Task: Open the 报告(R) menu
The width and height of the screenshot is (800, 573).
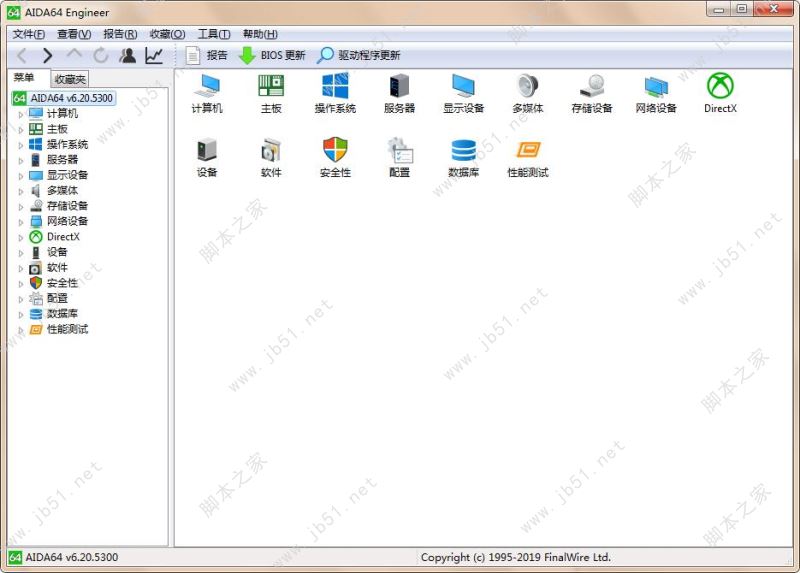Action: (120, 34)
